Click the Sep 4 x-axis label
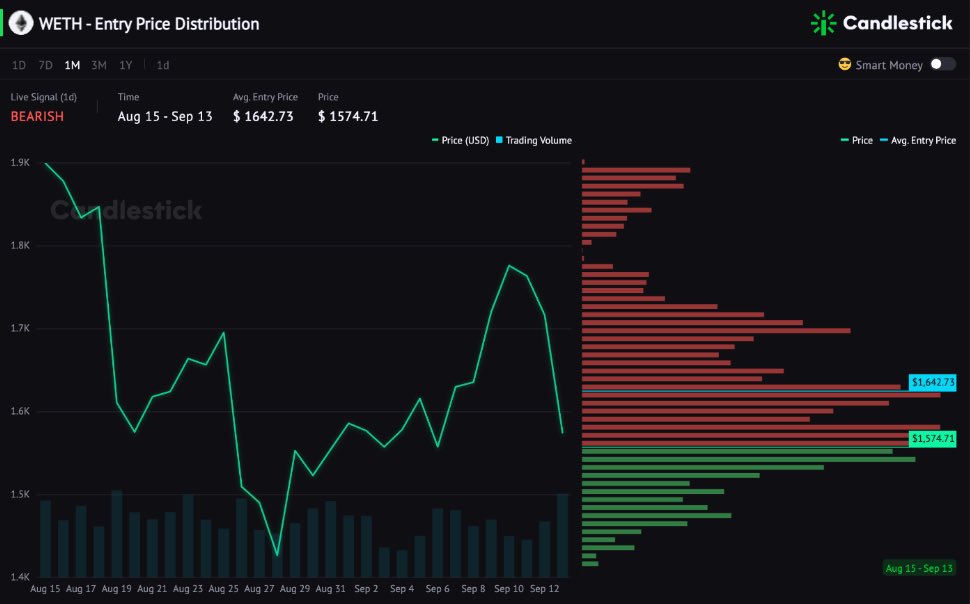Viewport: 970px width, 604px height. (x=402, y=589)
